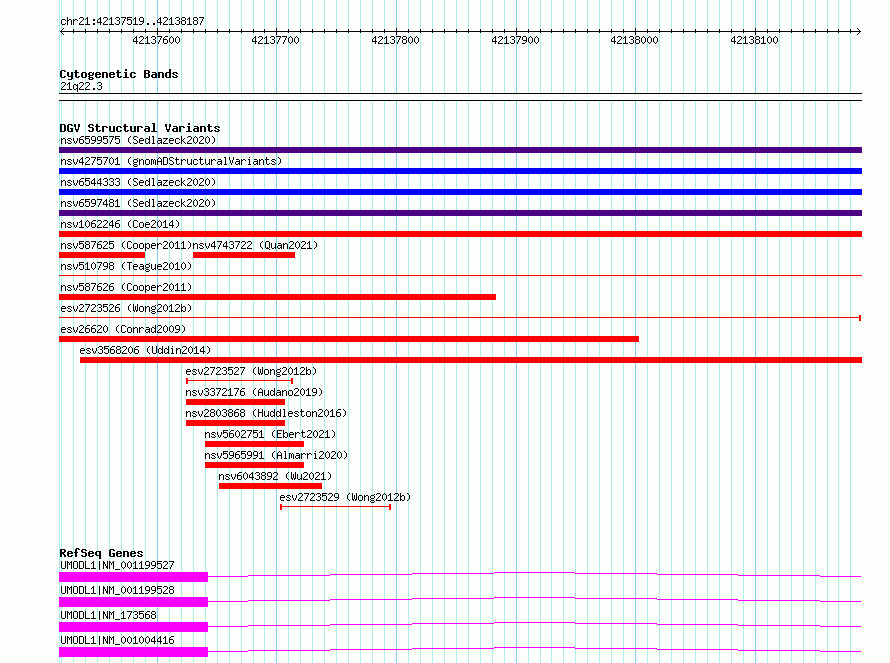Screen dimensions: 890x663
Task: Click UMODL1|NM_001199528 gene label
Action: [117, 590]
